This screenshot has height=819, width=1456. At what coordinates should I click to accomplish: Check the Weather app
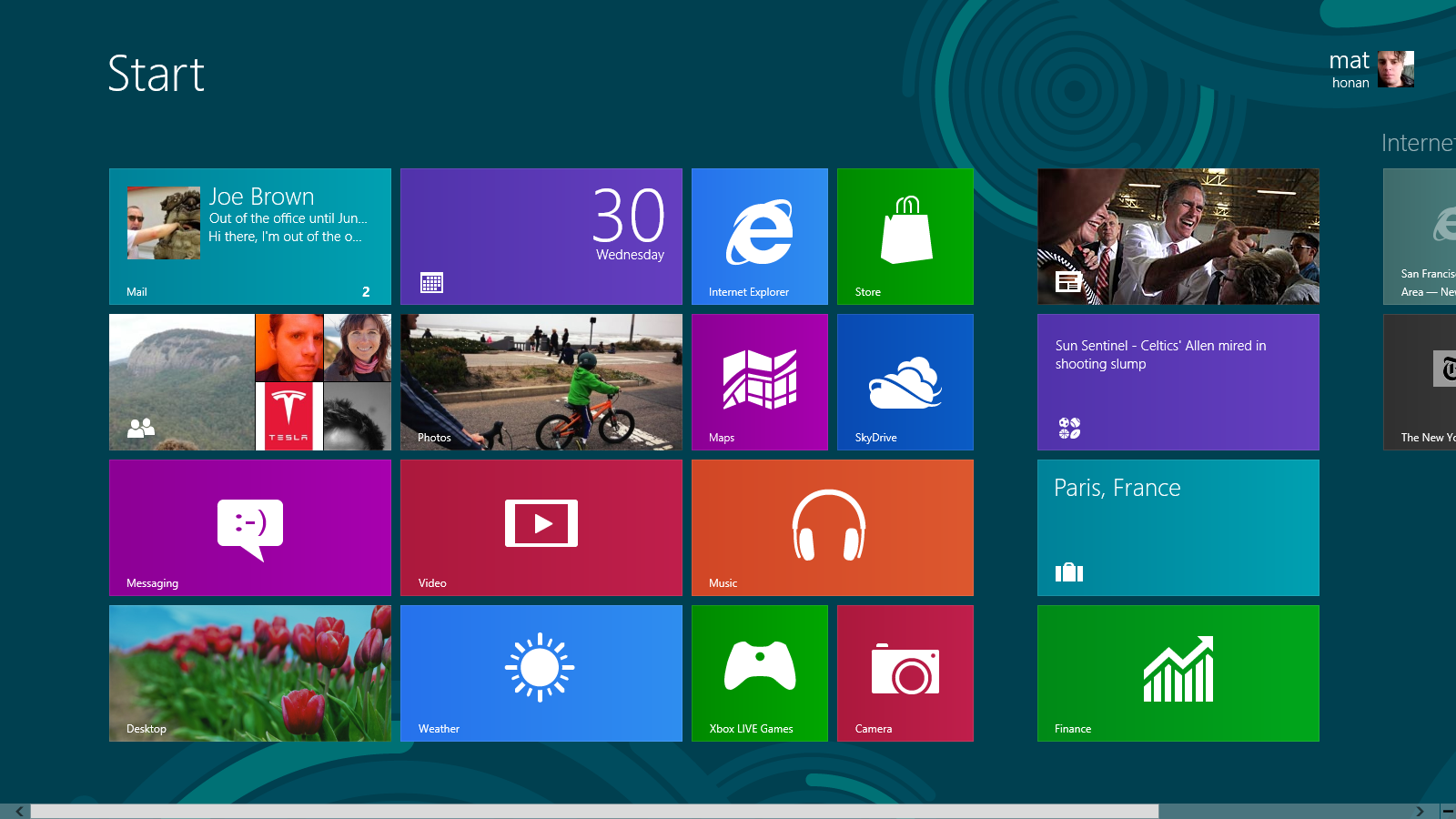click(541, 673)
